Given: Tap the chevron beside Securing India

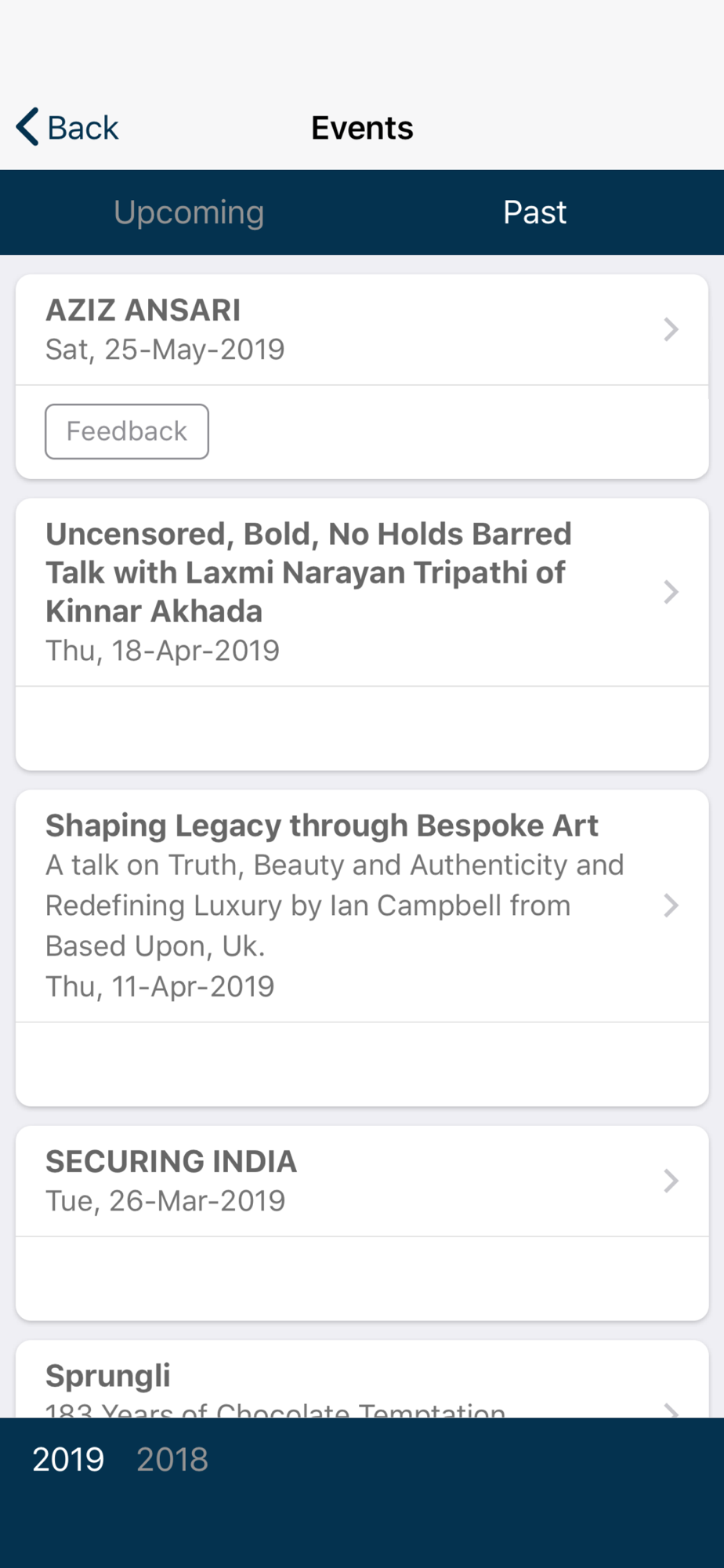Looking at the screenshot, I should pyautogui.click(x=671, y=1181).
